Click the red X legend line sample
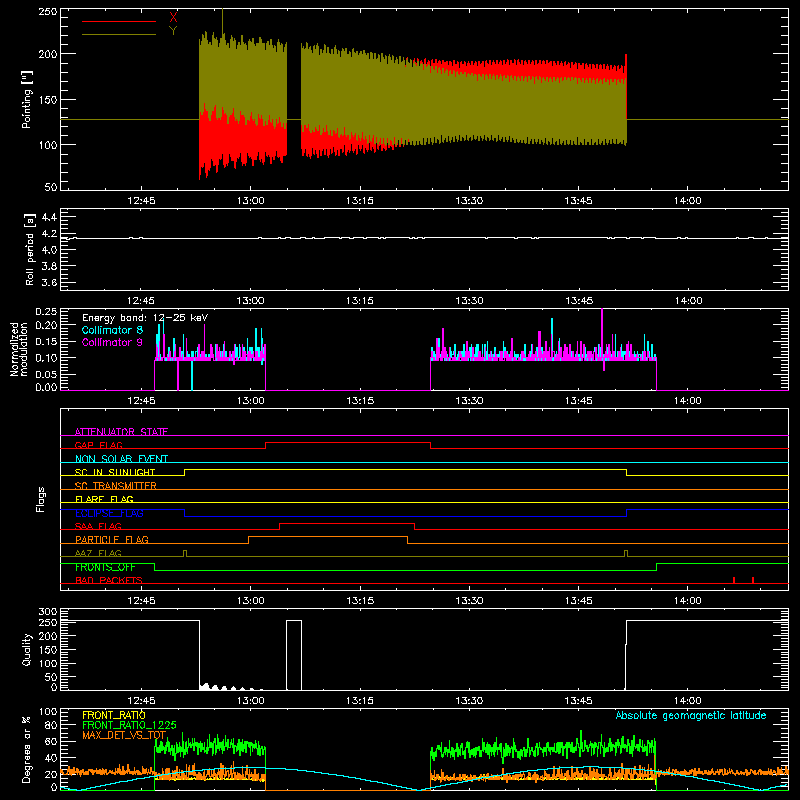This screenshot has height=800, width=800. pyautogui.click(x=119, y=21)
